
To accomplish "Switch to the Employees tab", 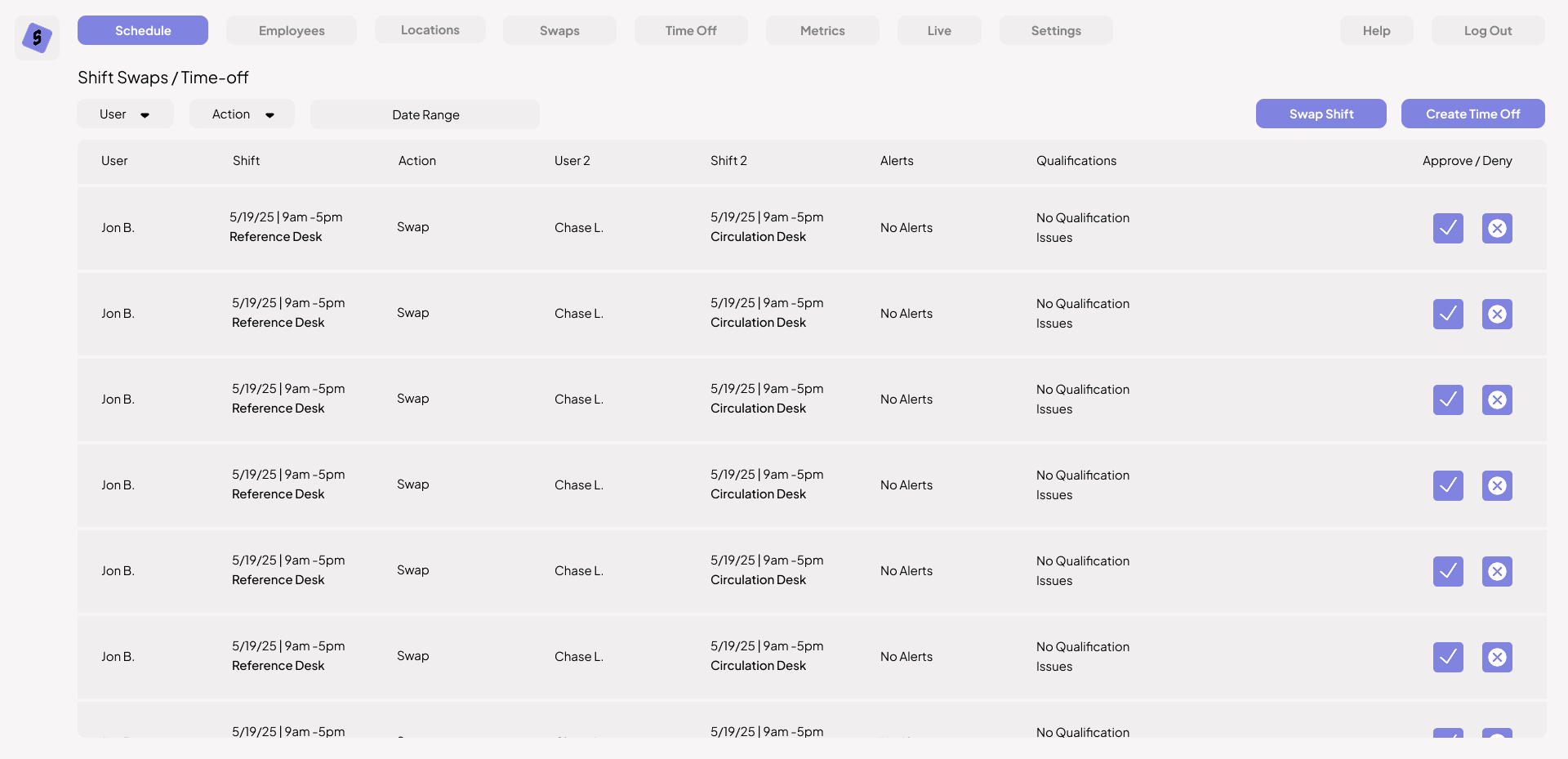I will [292, 30].
